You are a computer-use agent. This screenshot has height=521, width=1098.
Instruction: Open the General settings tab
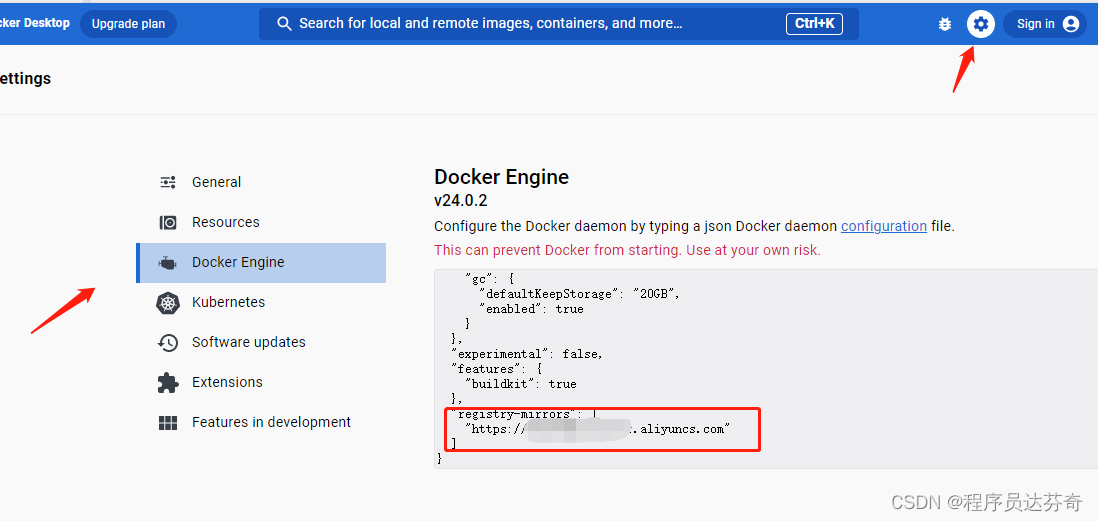[260, 182]
